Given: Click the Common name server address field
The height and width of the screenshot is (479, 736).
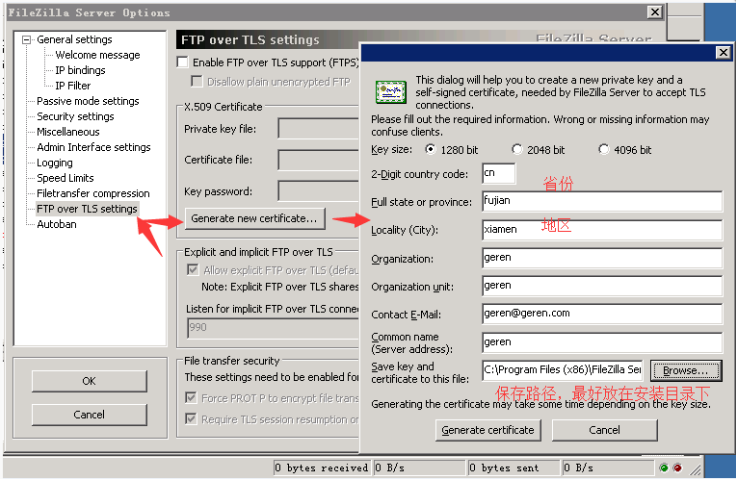Looking at the screenshot, I should click(x=602, y=342).
